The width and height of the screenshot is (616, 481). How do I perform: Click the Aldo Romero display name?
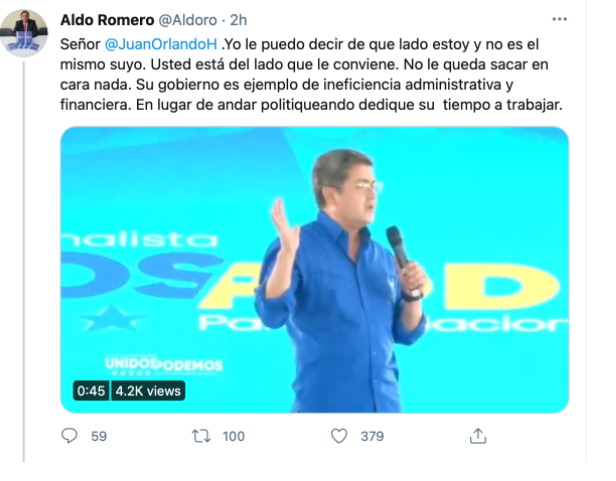pos(107,20)
